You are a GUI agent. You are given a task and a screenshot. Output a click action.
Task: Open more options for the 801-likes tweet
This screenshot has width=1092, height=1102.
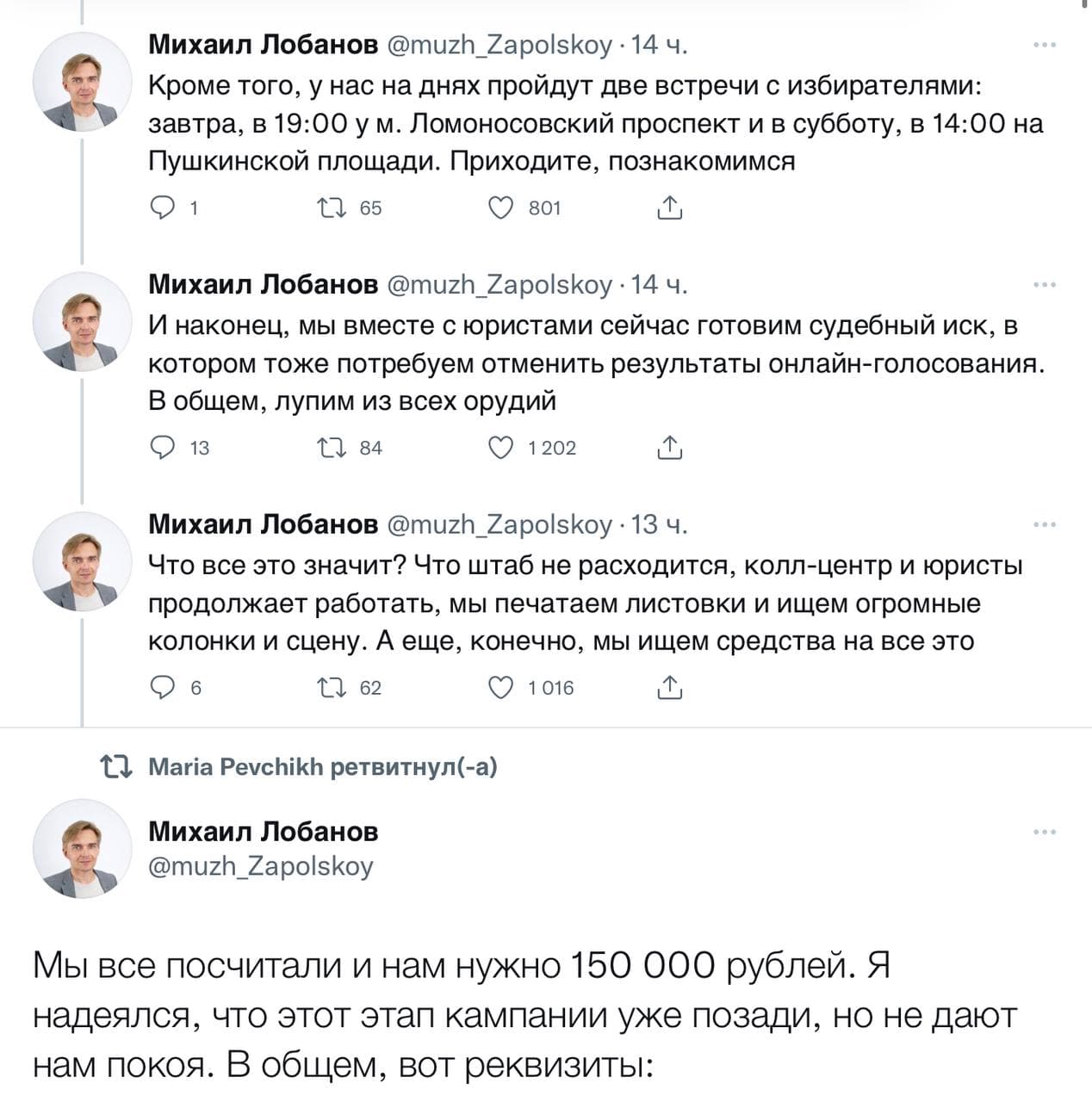pos(1044,45)
